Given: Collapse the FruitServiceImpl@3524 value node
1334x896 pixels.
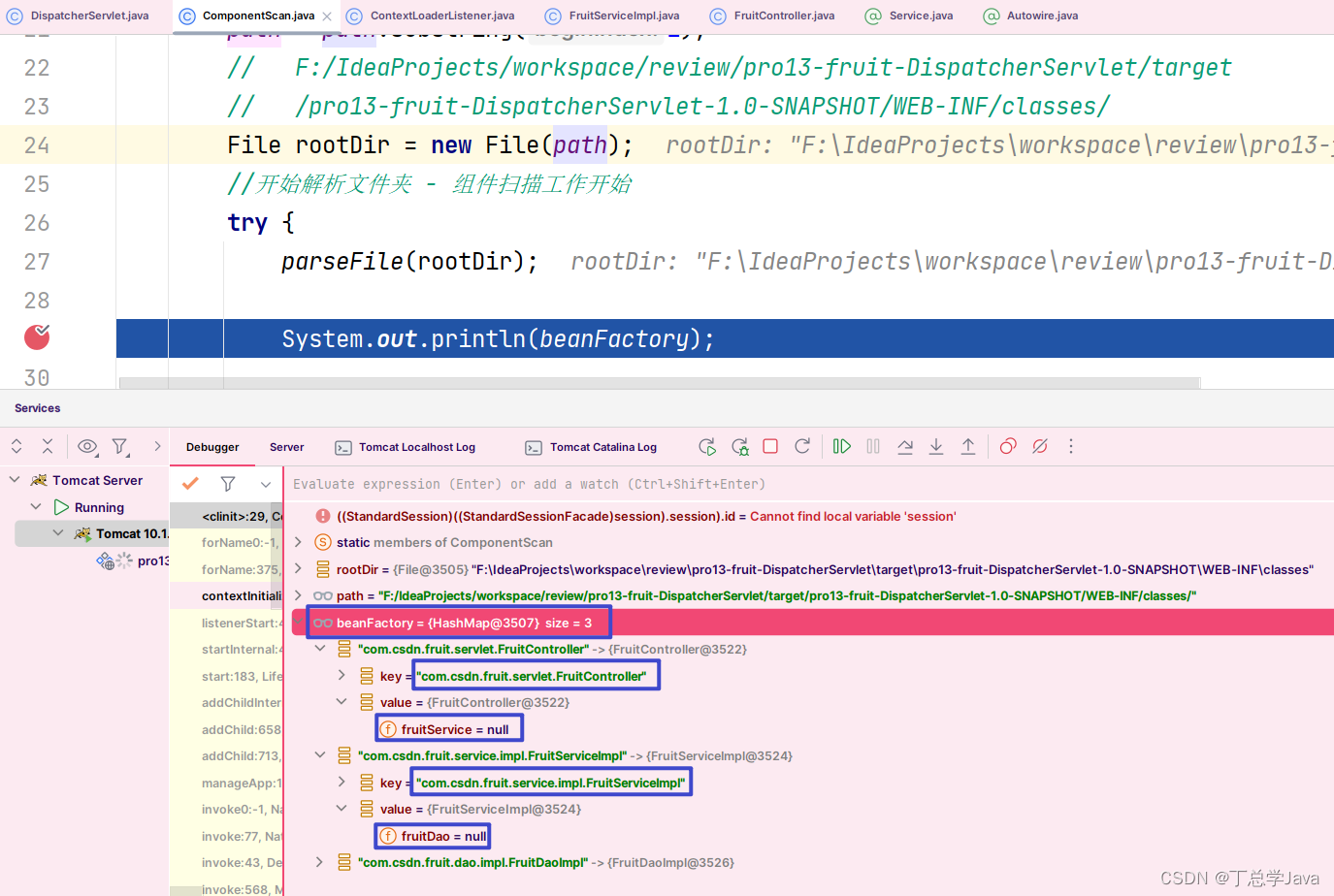Looking at the screenshot, I should coord(342,809).
